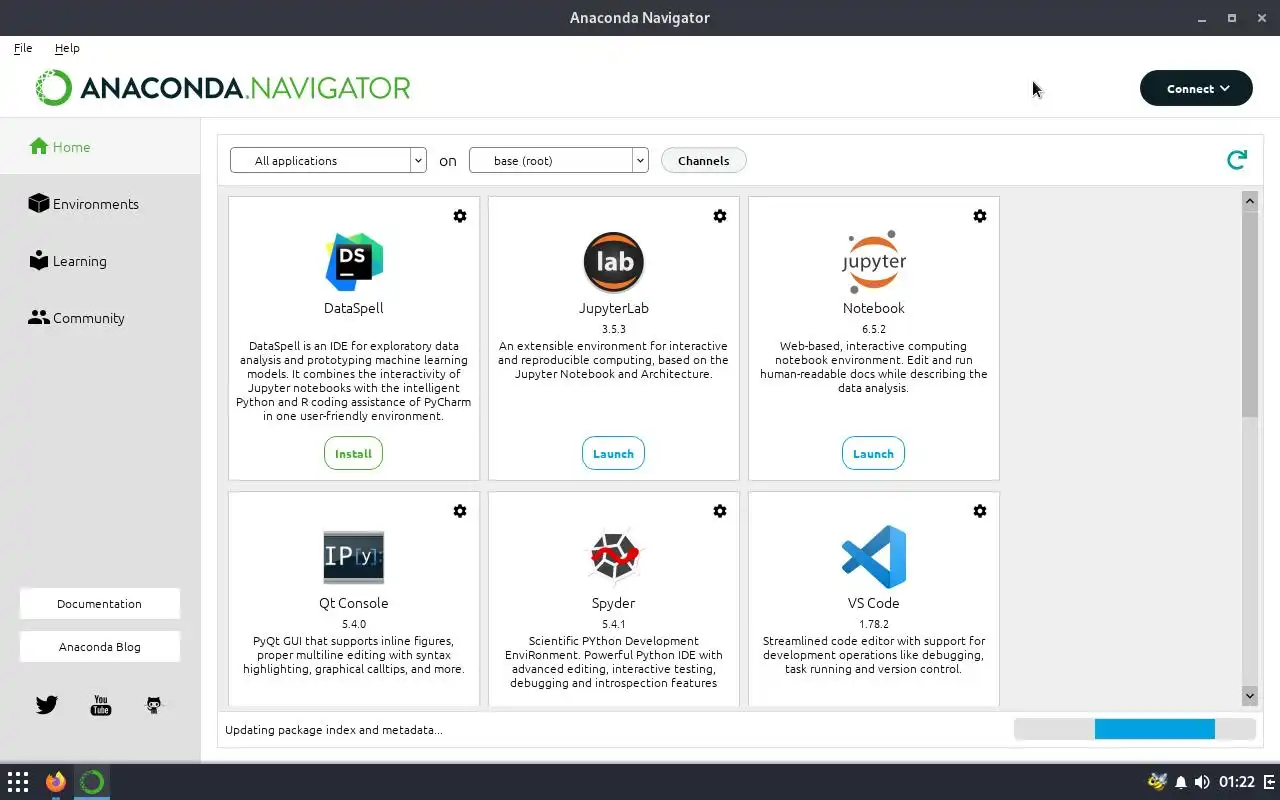The width and height of the screenshot is (1280, 800).
Task: Click the JupyterLab version 3.5.3 text
Action: click(614, 329)
